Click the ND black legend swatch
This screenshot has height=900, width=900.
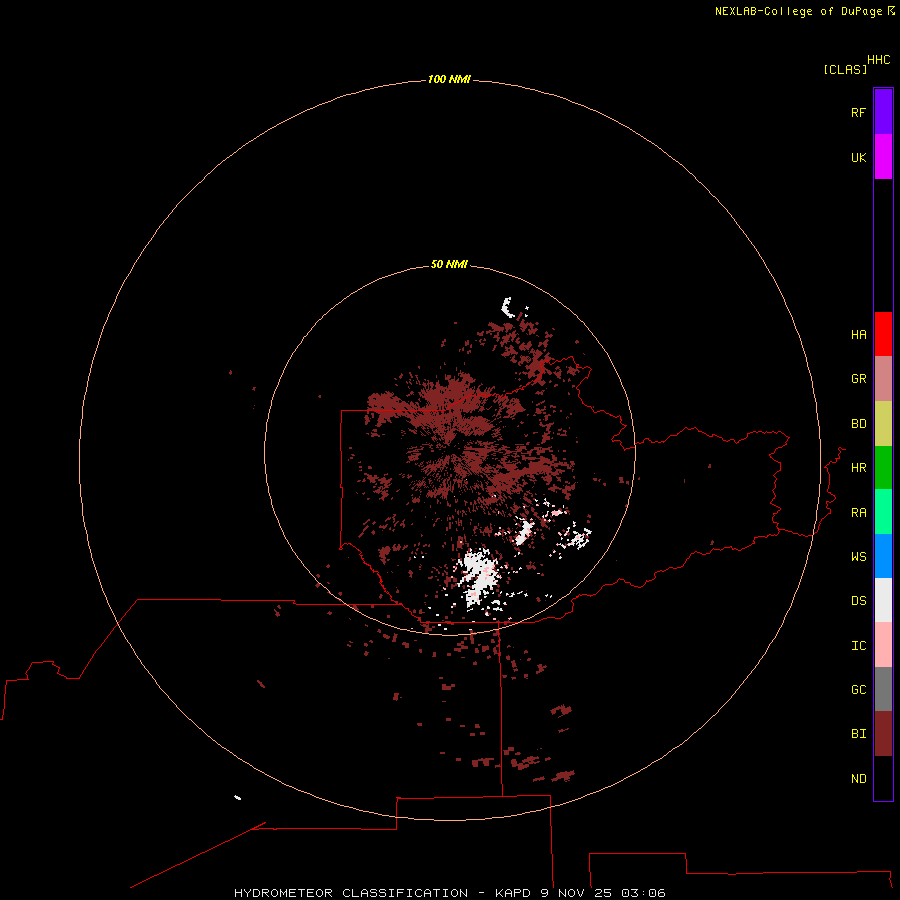[x=883, y=778]
